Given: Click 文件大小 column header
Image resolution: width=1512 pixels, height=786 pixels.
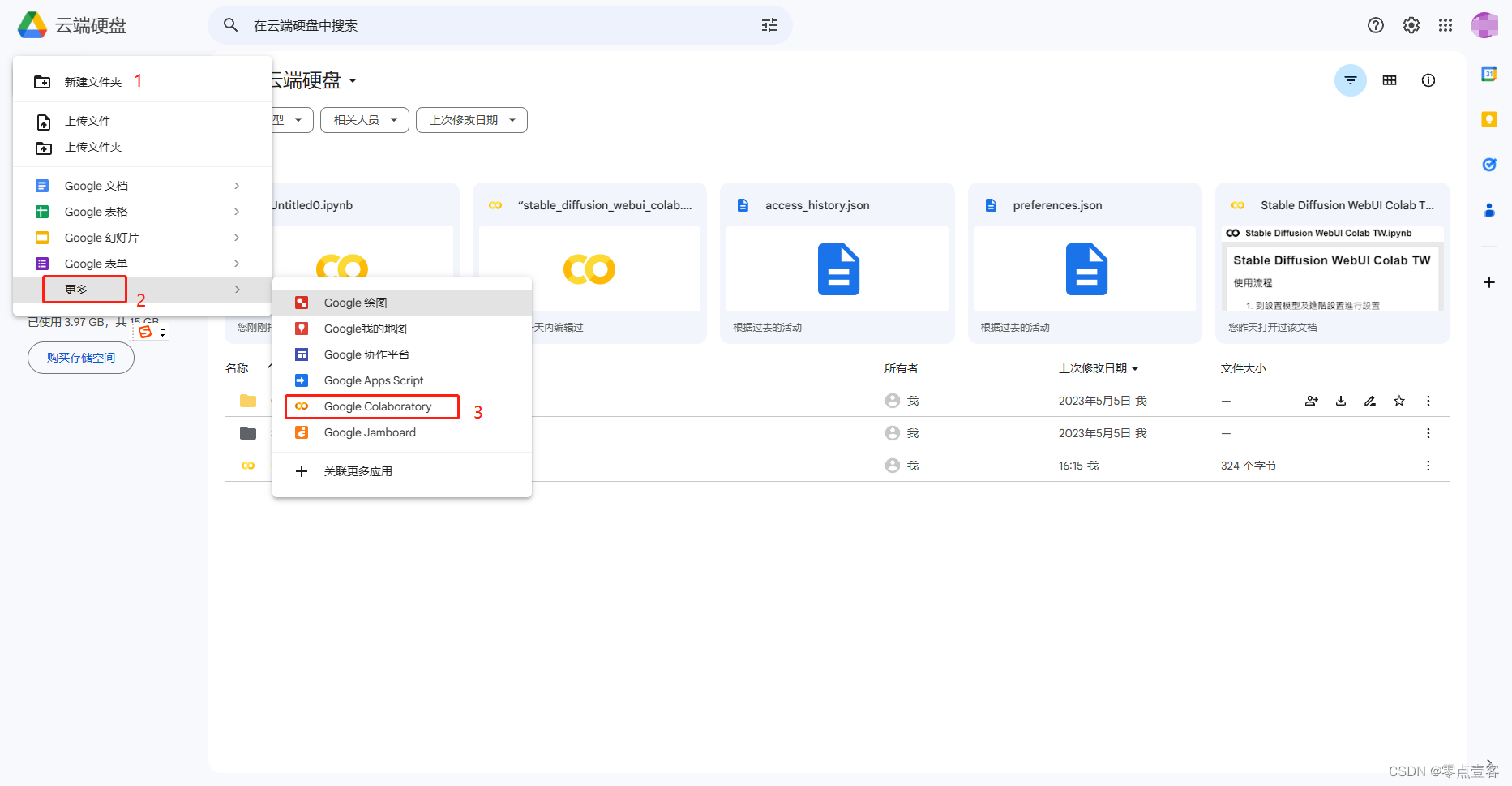Looking at the screenshot, I should [1244, 368].
